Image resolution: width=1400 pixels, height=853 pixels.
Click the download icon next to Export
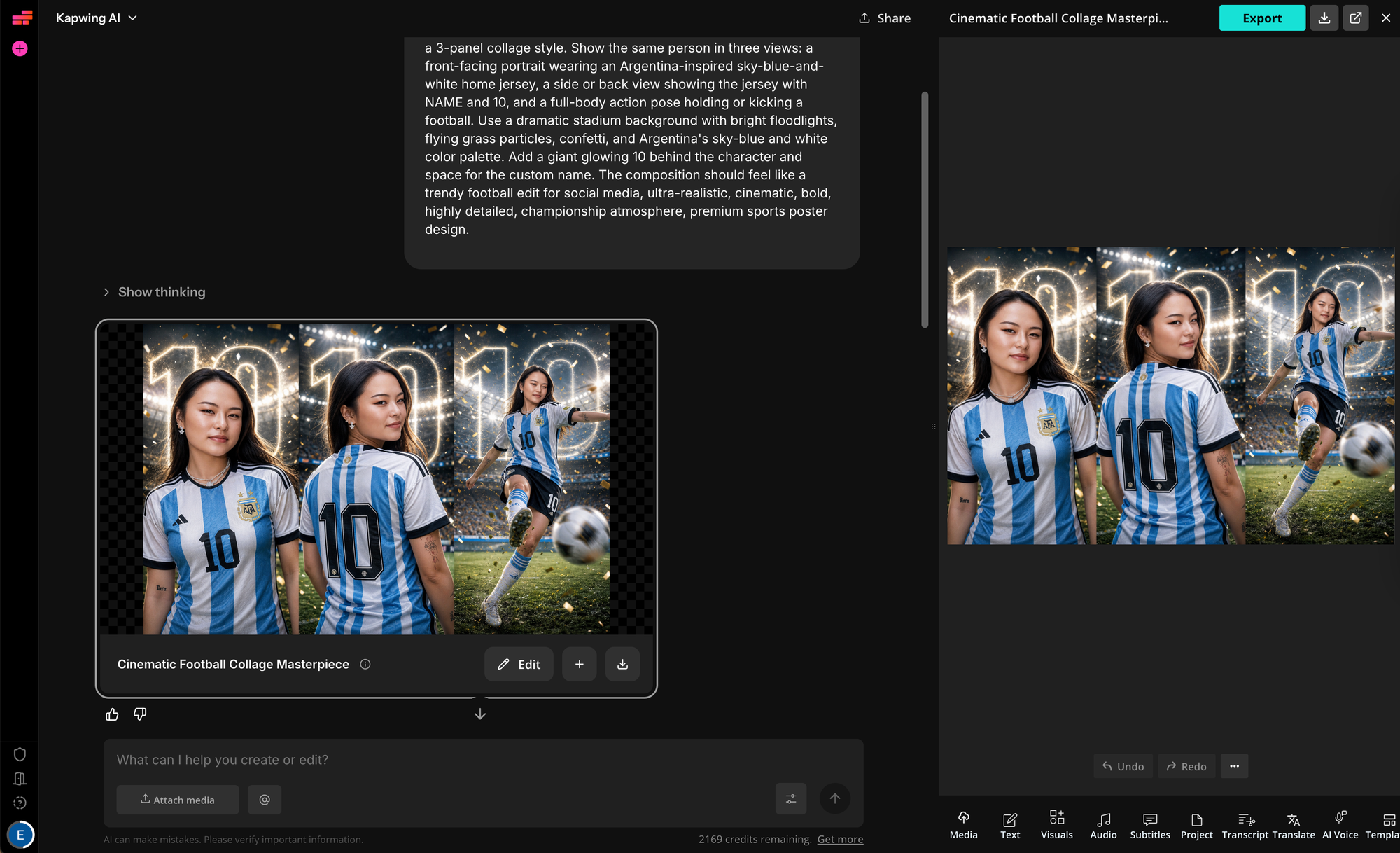pos(1324,18)
